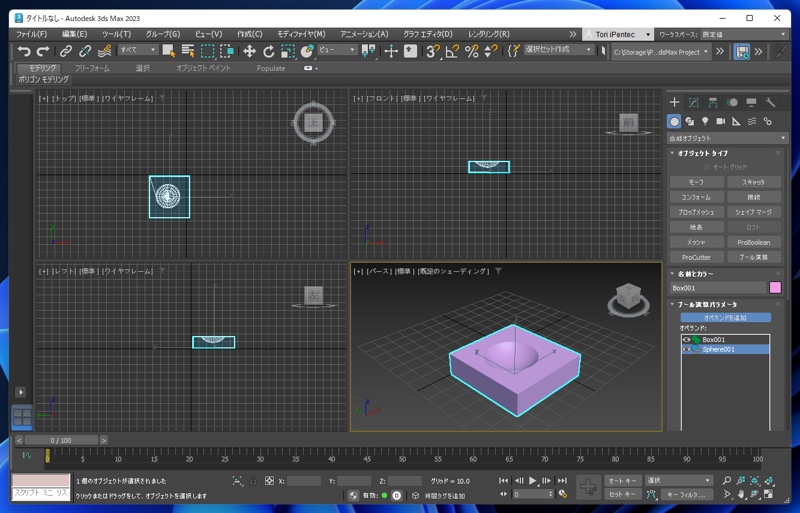The height and width of the screenshot is (513, 800).
Task: Activate the Select Object tool
Action: coord(169,51)
